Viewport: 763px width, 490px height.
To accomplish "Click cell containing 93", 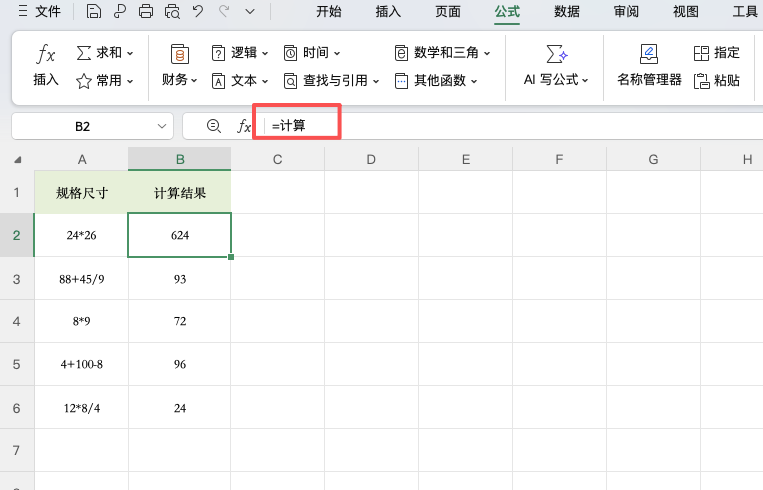I will [180, 279].
